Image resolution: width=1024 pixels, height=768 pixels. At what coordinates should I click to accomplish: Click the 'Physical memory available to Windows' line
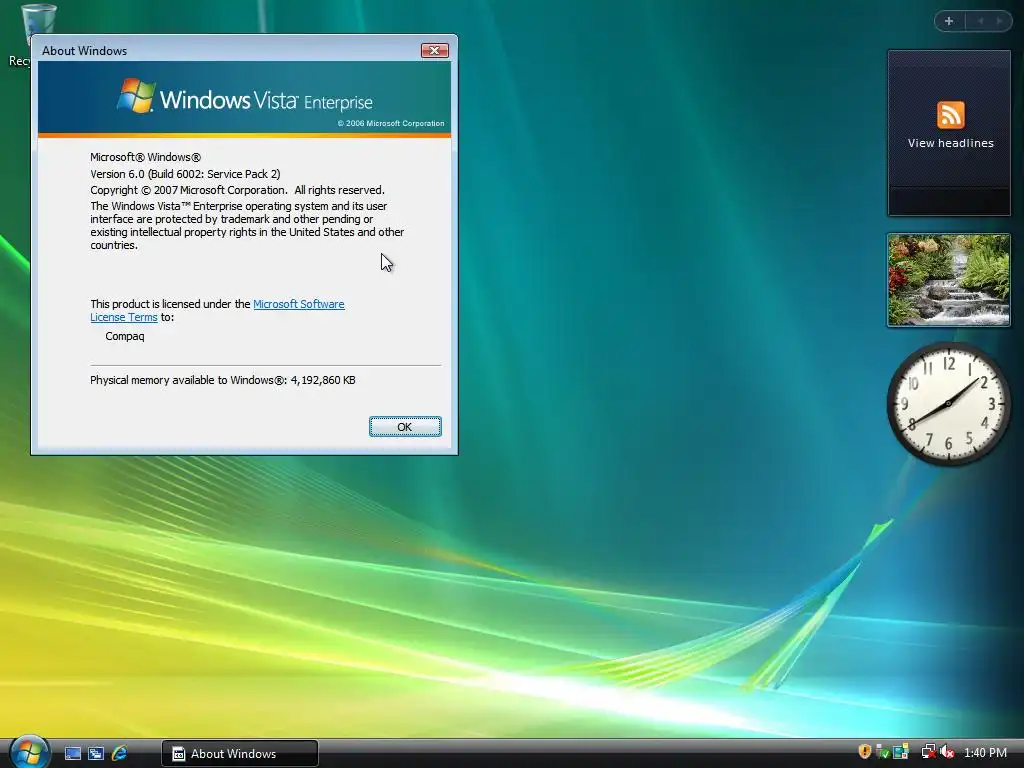point(223,380)
